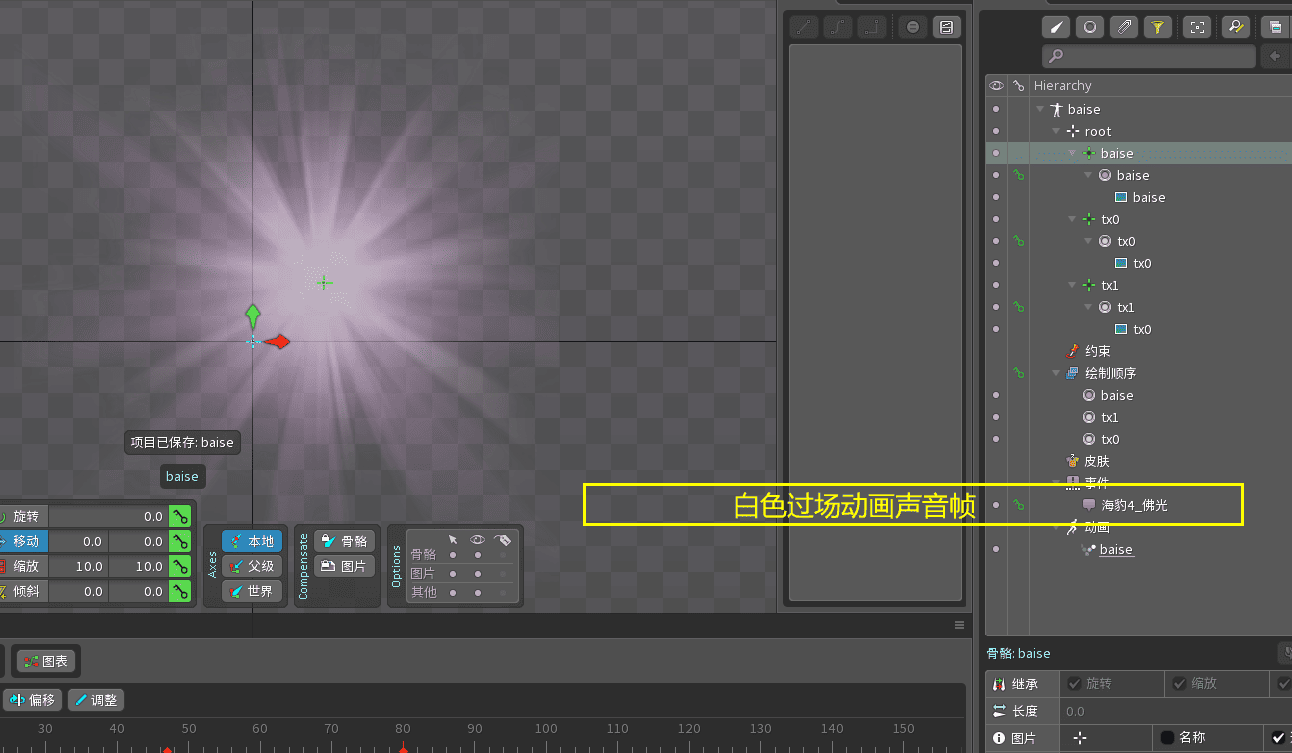The width and height of the screenshot is (1292, 753).
Task: Select the 海豹4_佛光 event item
Action: 1134,506
